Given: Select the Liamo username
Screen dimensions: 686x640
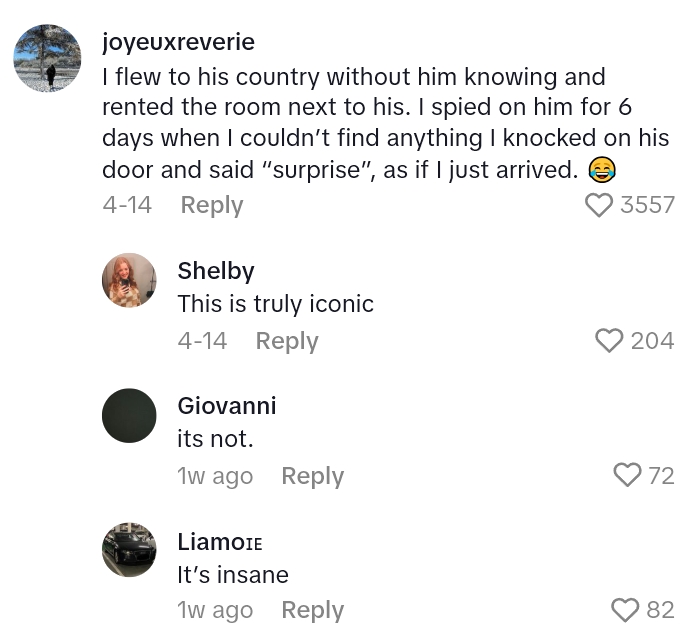Looking at the screenshot, I should pos(220,541).
